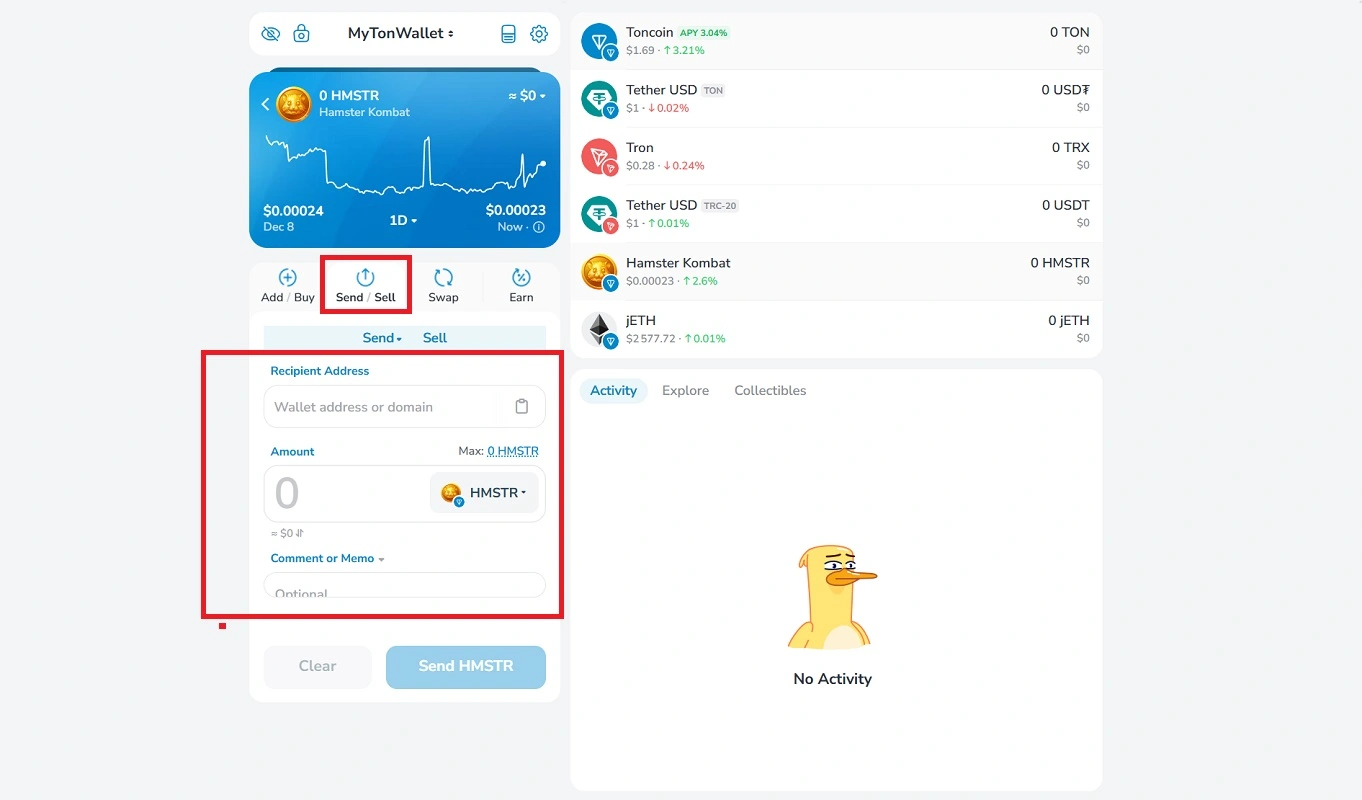Open the 1D chart period dropdown

click(x=404, y=220)
